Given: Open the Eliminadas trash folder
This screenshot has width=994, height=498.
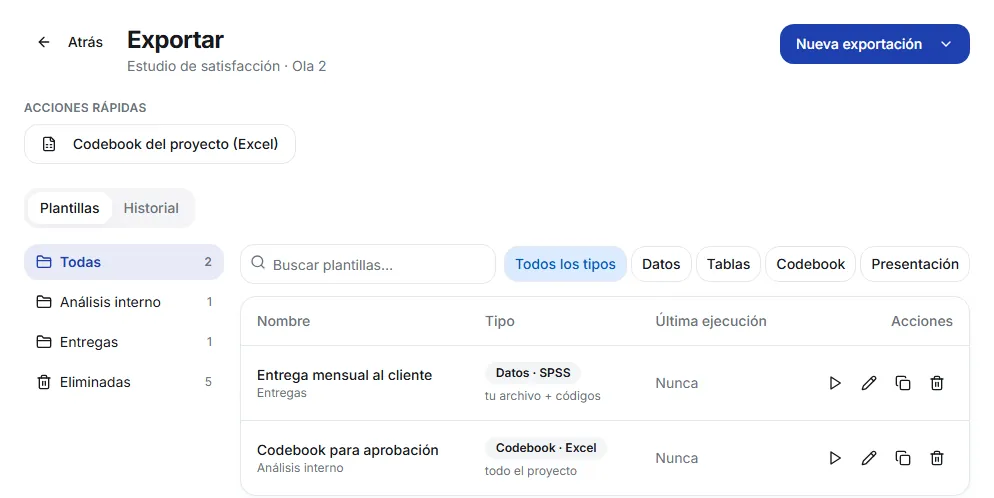Looking at the screenshot, I should click(124, 381).
